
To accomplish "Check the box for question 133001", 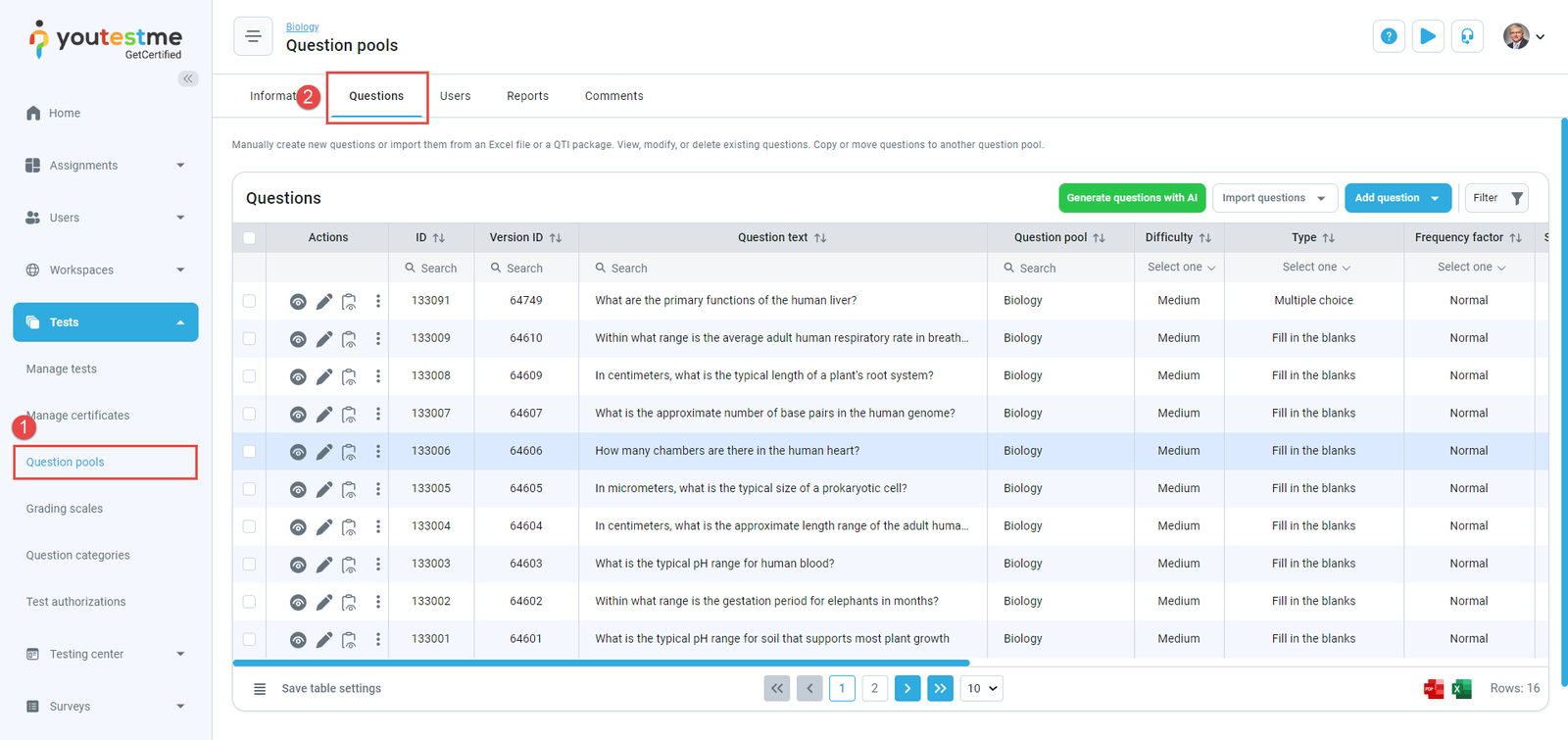I will coord(249,639).
